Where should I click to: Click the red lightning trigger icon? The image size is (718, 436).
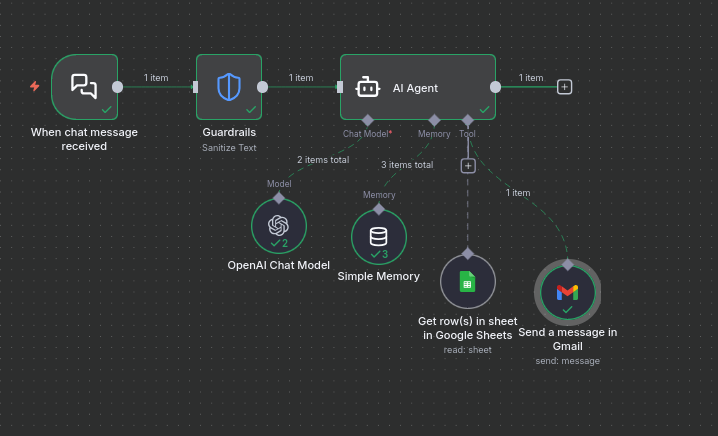[x=35, y=86]
